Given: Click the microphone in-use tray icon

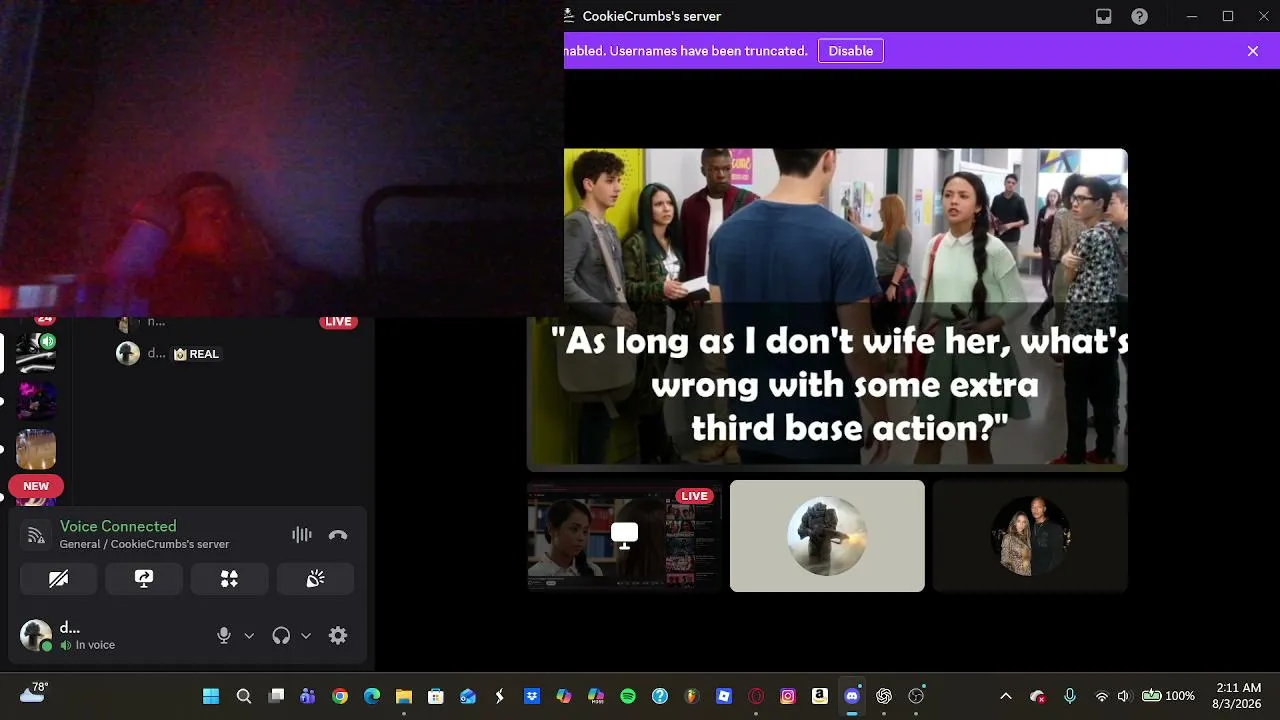Looking at the screenshot, I should pos(1070,696).
